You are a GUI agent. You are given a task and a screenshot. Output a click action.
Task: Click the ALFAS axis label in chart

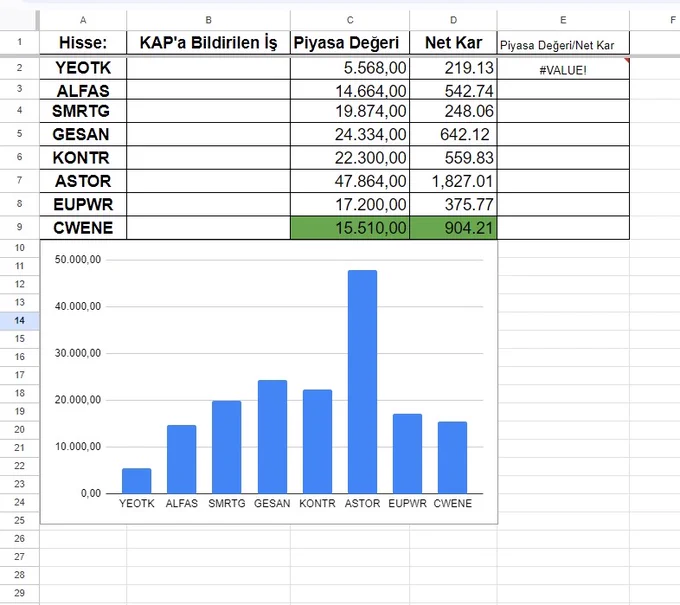(x=182, y=504)
